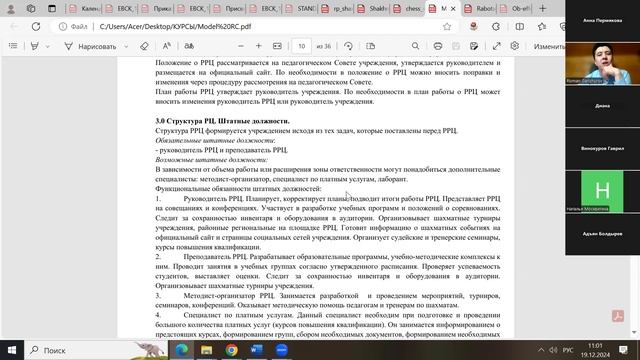Select Винокуров Гаврил participant tile
Image resolution: width=640 pixels, height=360 pixels.
602,149
